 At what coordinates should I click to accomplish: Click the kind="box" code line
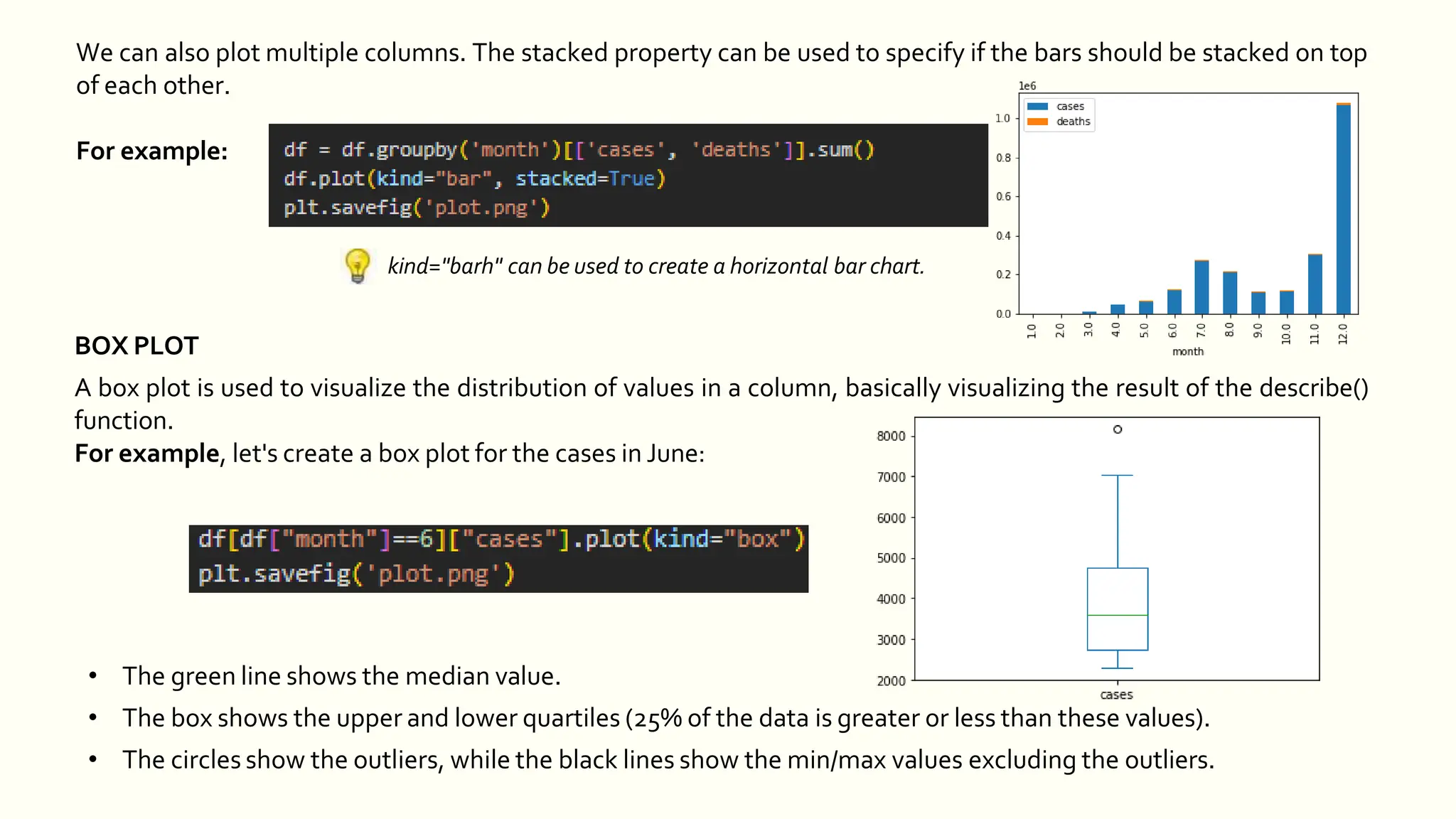point(501,540)
